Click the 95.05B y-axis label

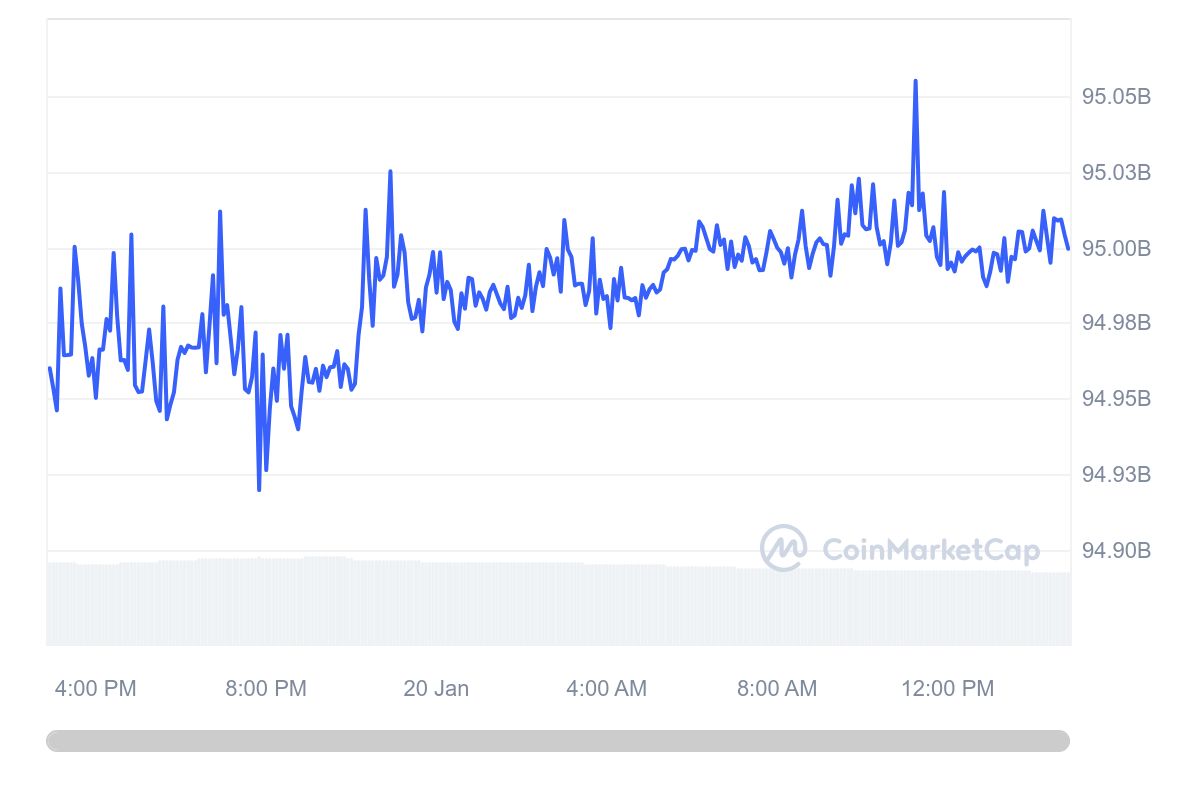1116,97
